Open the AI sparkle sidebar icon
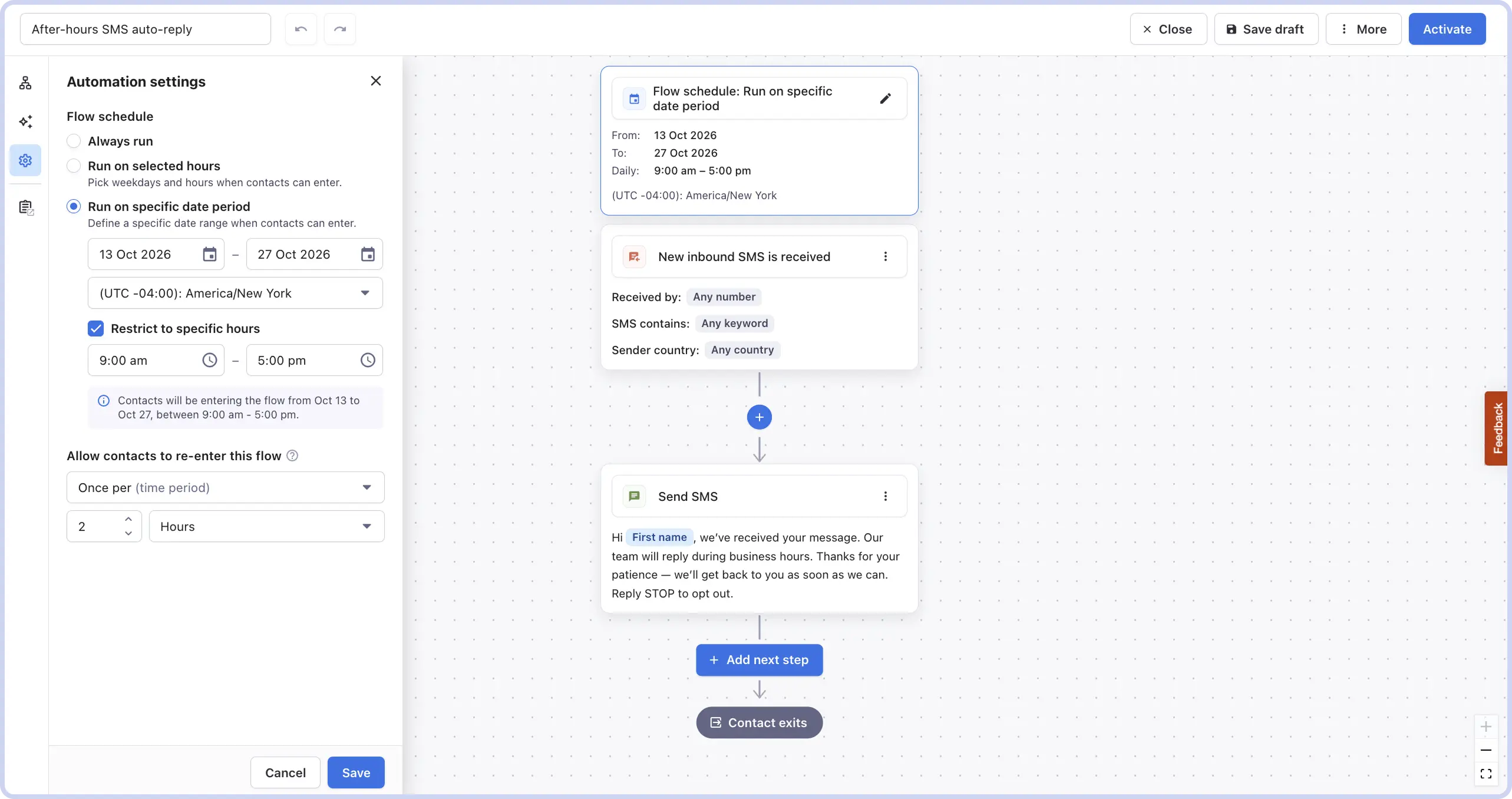The image size is (1512, 799). [x=25, y=121]
